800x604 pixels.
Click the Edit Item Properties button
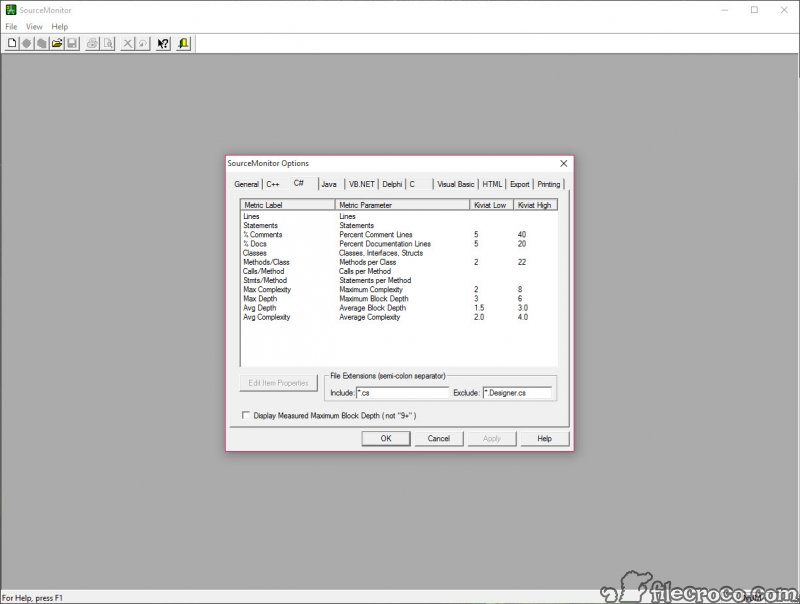[x=279, y=383]
